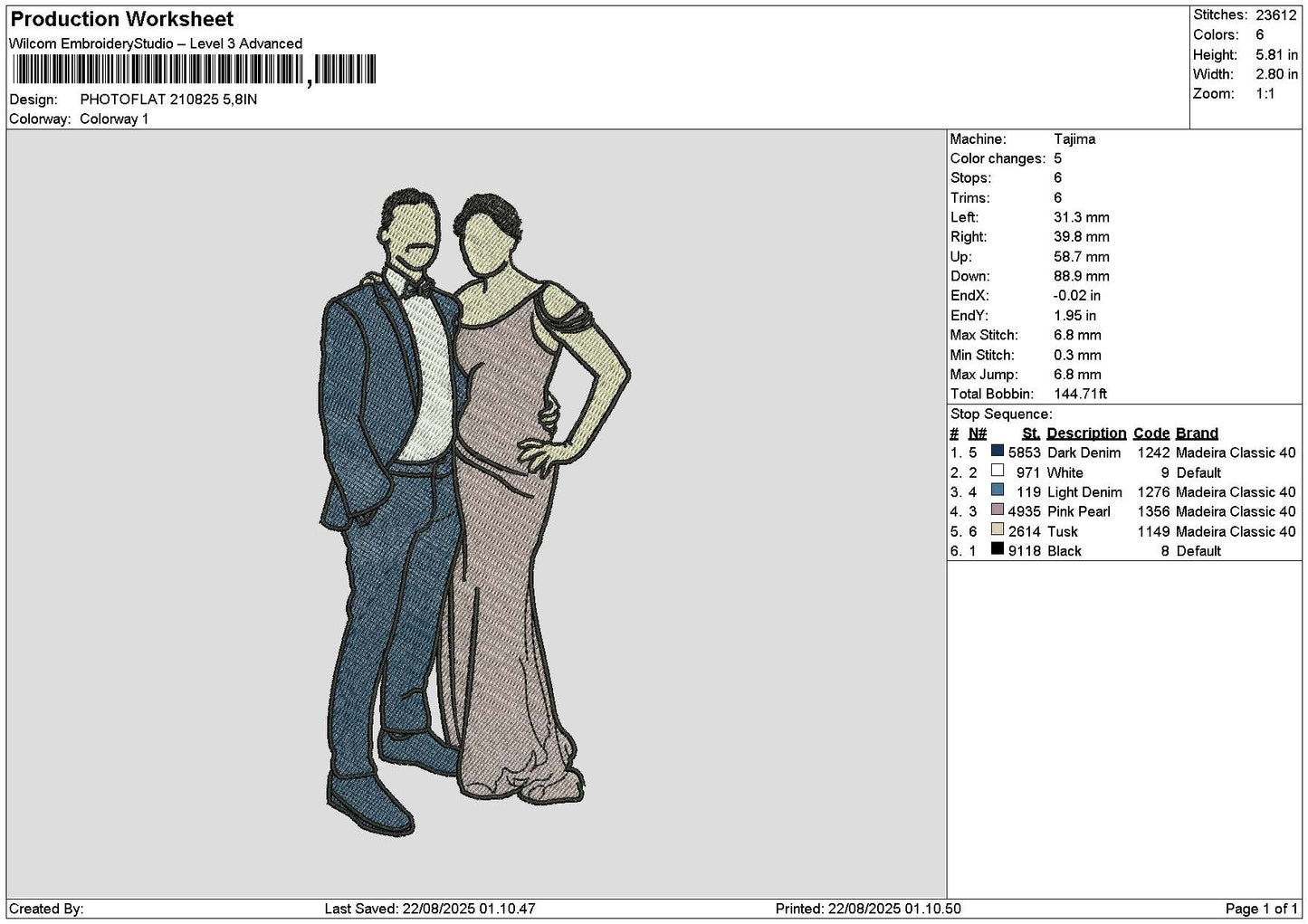Click the 'Production Worksheet' title

coord(122,19)
